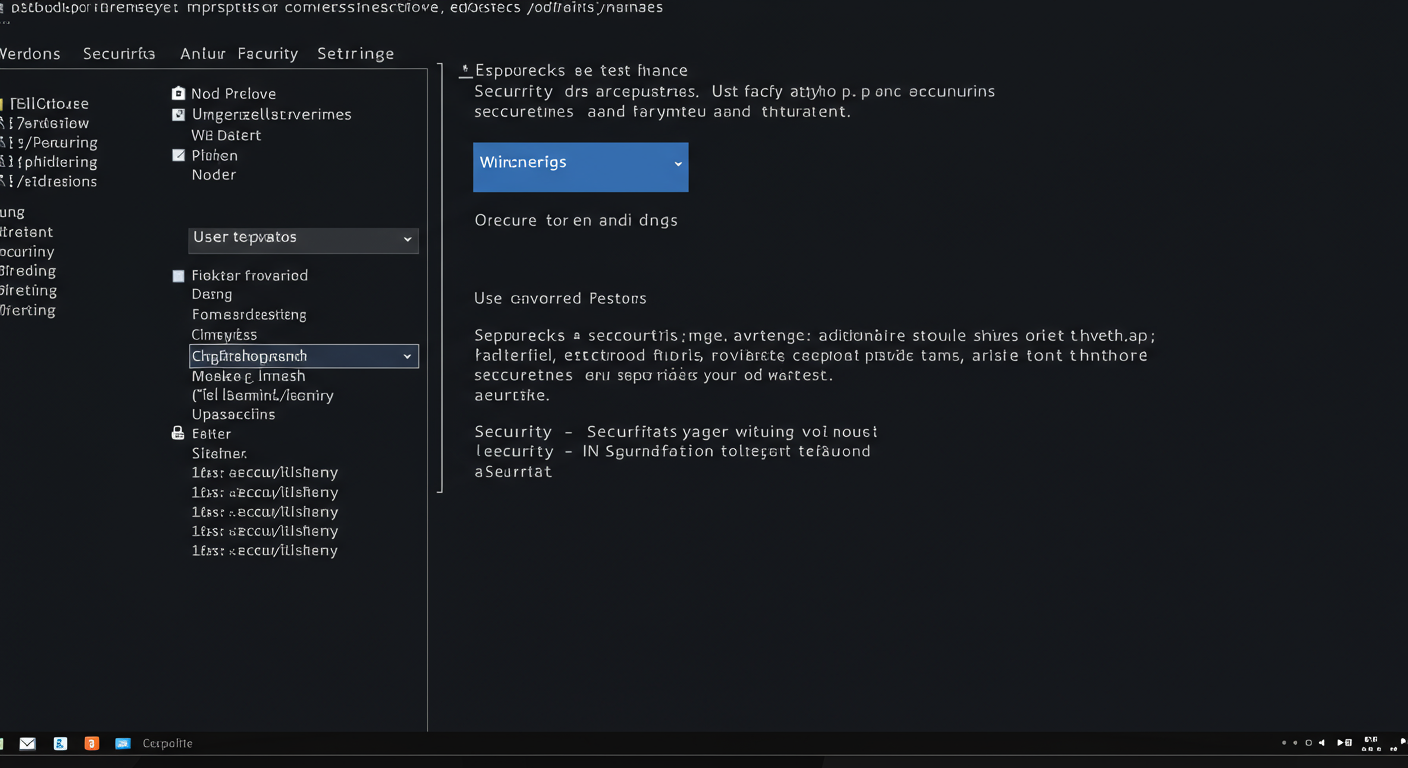Image resolution: width=1408 pixels, height=768 pixels.
Task: Select the Moske Innash option
Action: [x=248, y=376]
